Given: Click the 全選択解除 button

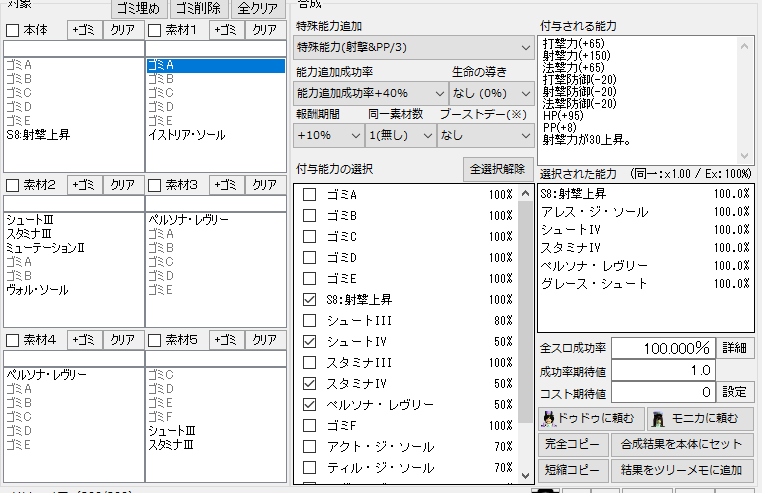Looking at the screenshot, I should pos(498,169).
